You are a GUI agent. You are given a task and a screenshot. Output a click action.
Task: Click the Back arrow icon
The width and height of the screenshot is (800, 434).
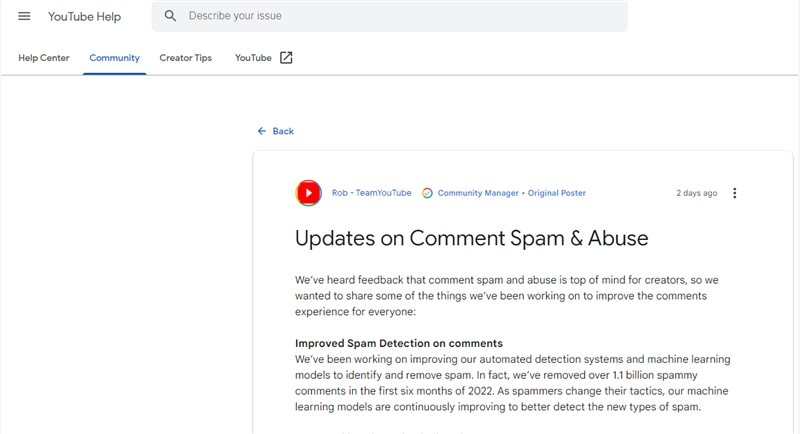[x=262, y=131]
